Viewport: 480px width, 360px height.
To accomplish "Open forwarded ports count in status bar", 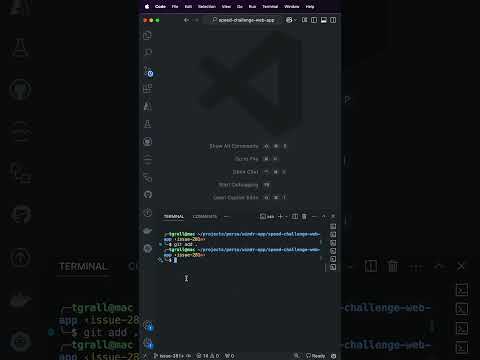I will (230, 356).
